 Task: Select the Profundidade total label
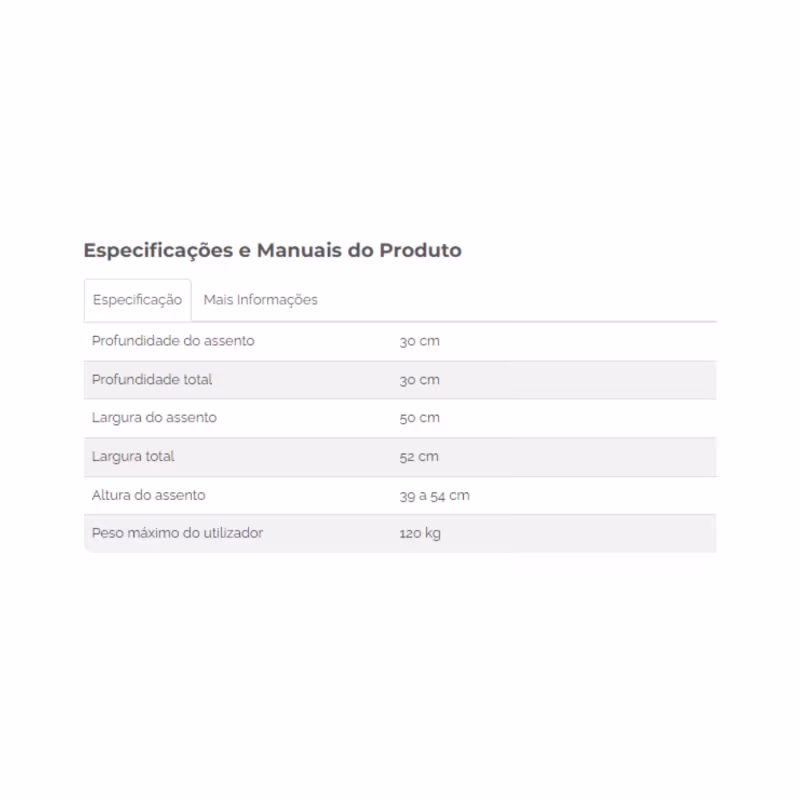click(x=152, y=380)
